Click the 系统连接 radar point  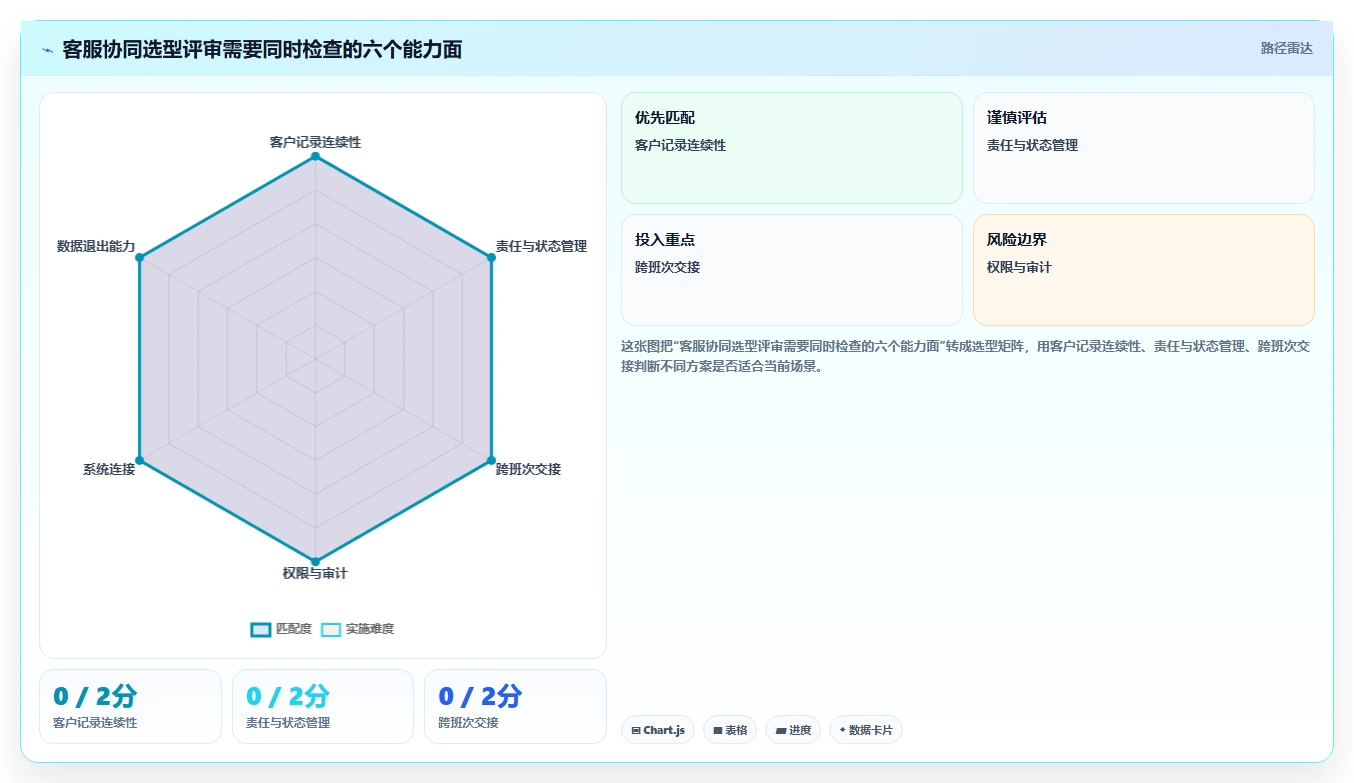coord(139,460)
